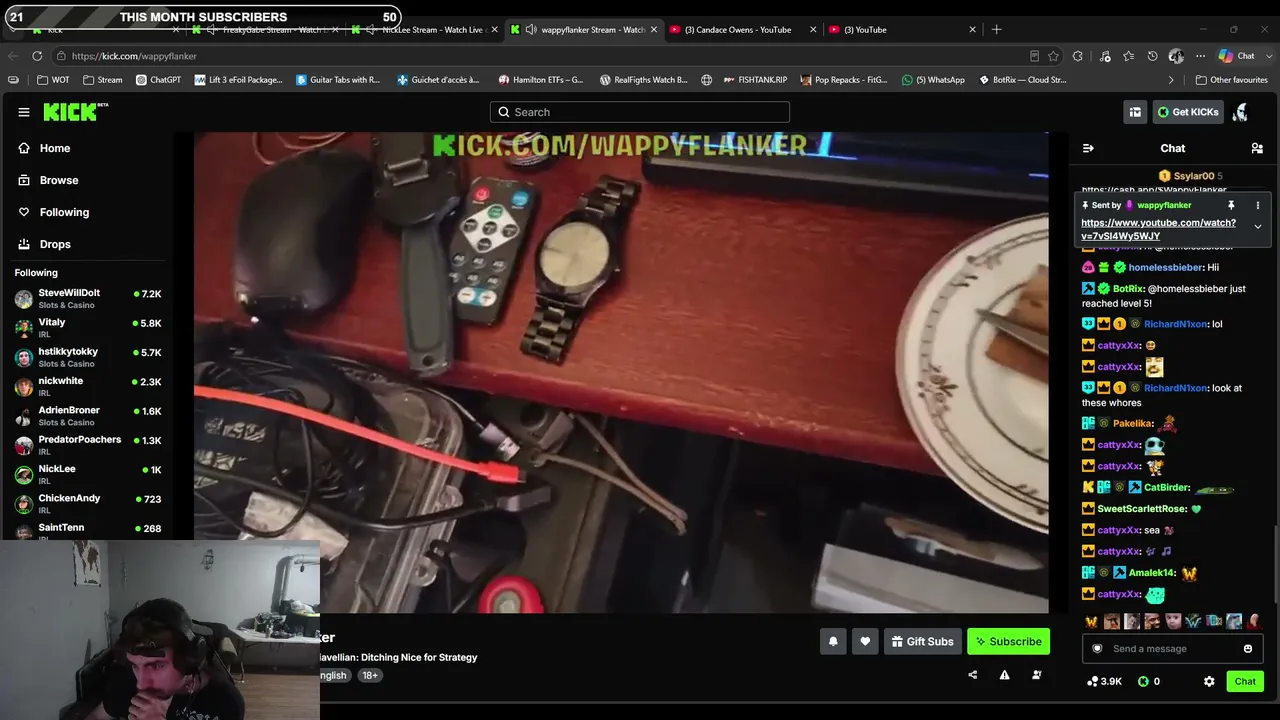This screenshot has height=720, width=1280.
Task: Open the Hamilton ETFs bookmark
Action: (540, 80)
